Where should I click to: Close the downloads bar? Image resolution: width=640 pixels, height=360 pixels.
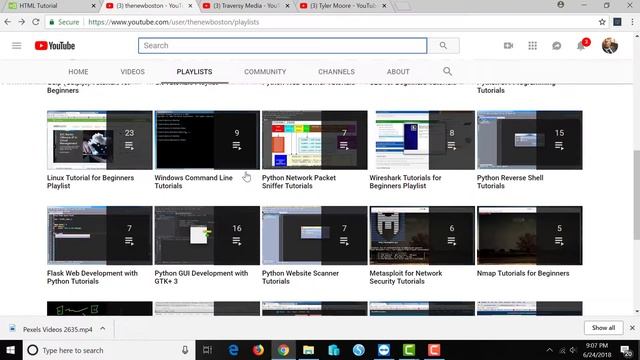tap(632, 328)
